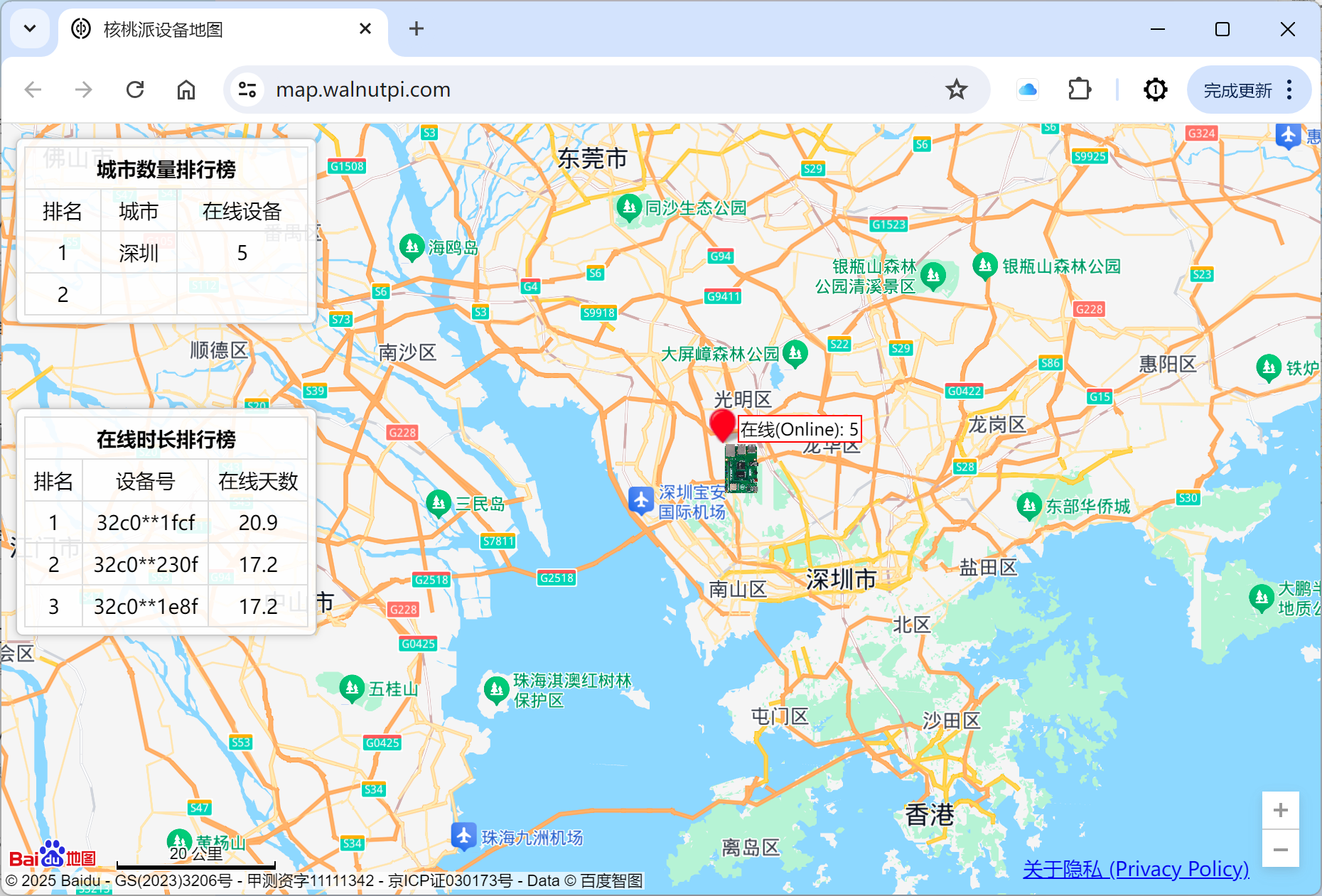Maximize the browser window

click(1222, 29)
